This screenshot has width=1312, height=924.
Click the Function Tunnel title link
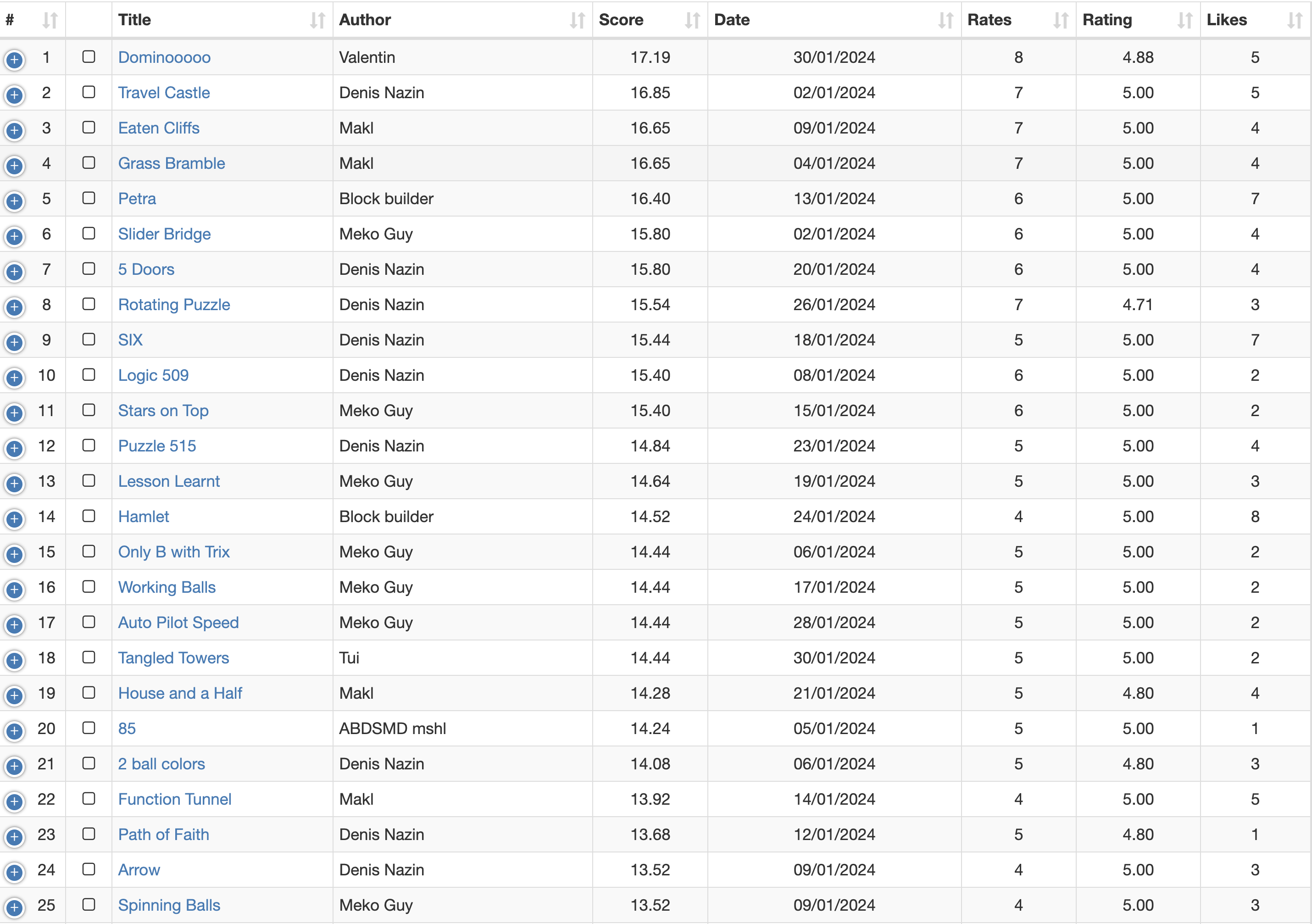click(174, 799)
